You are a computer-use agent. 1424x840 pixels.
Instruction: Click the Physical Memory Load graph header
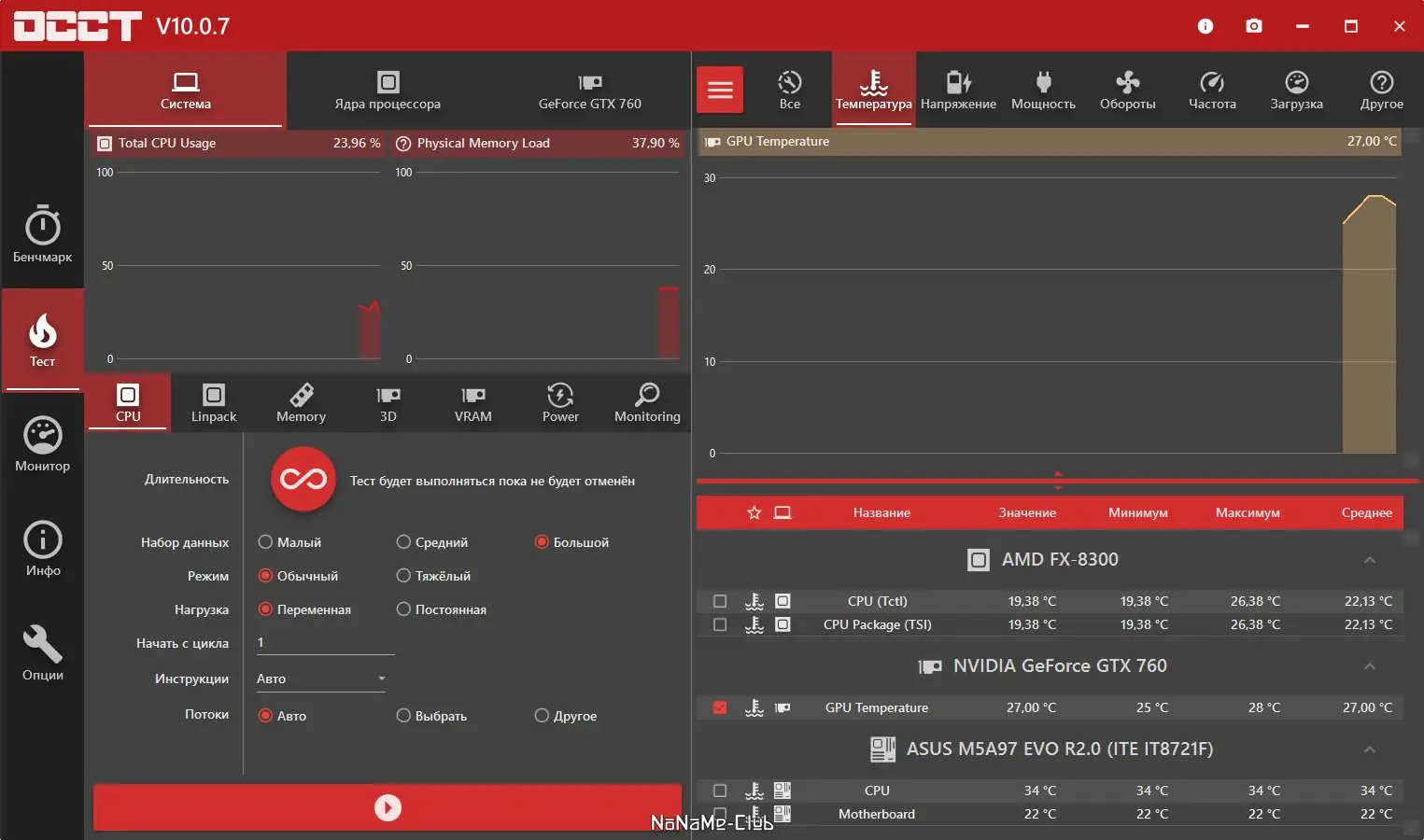tap(537, 143)
